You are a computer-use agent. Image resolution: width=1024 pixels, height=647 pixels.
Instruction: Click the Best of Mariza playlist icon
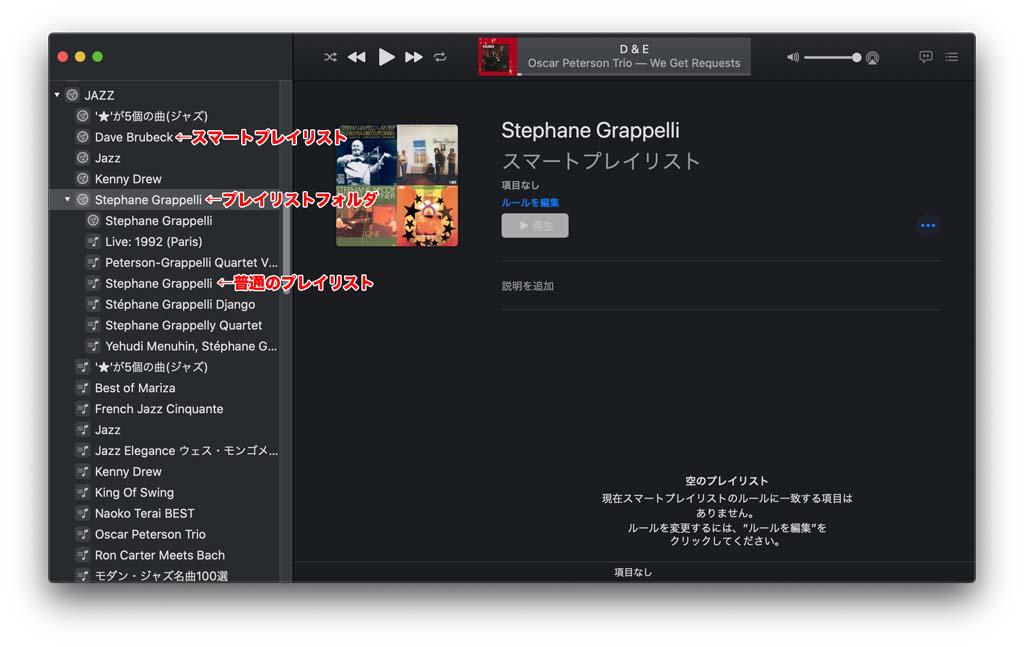tap(82, 387)
